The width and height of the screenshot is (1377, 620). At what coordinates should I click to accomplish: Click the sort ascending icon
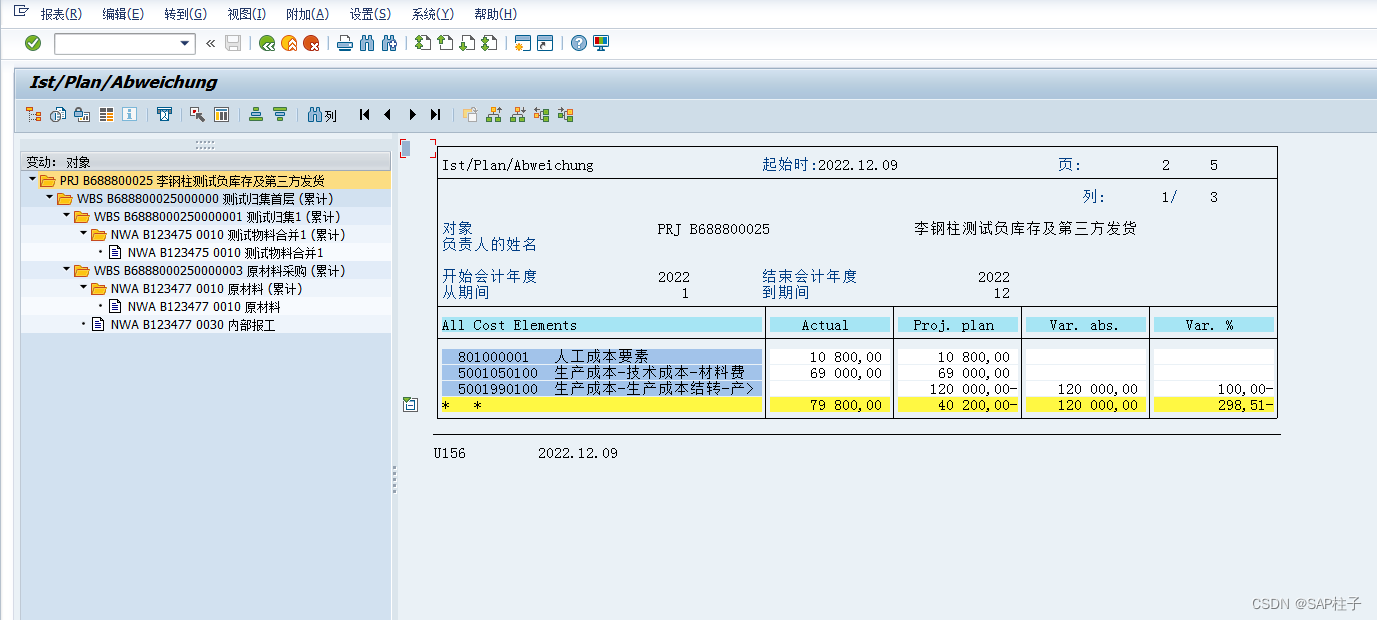point(256,115)
